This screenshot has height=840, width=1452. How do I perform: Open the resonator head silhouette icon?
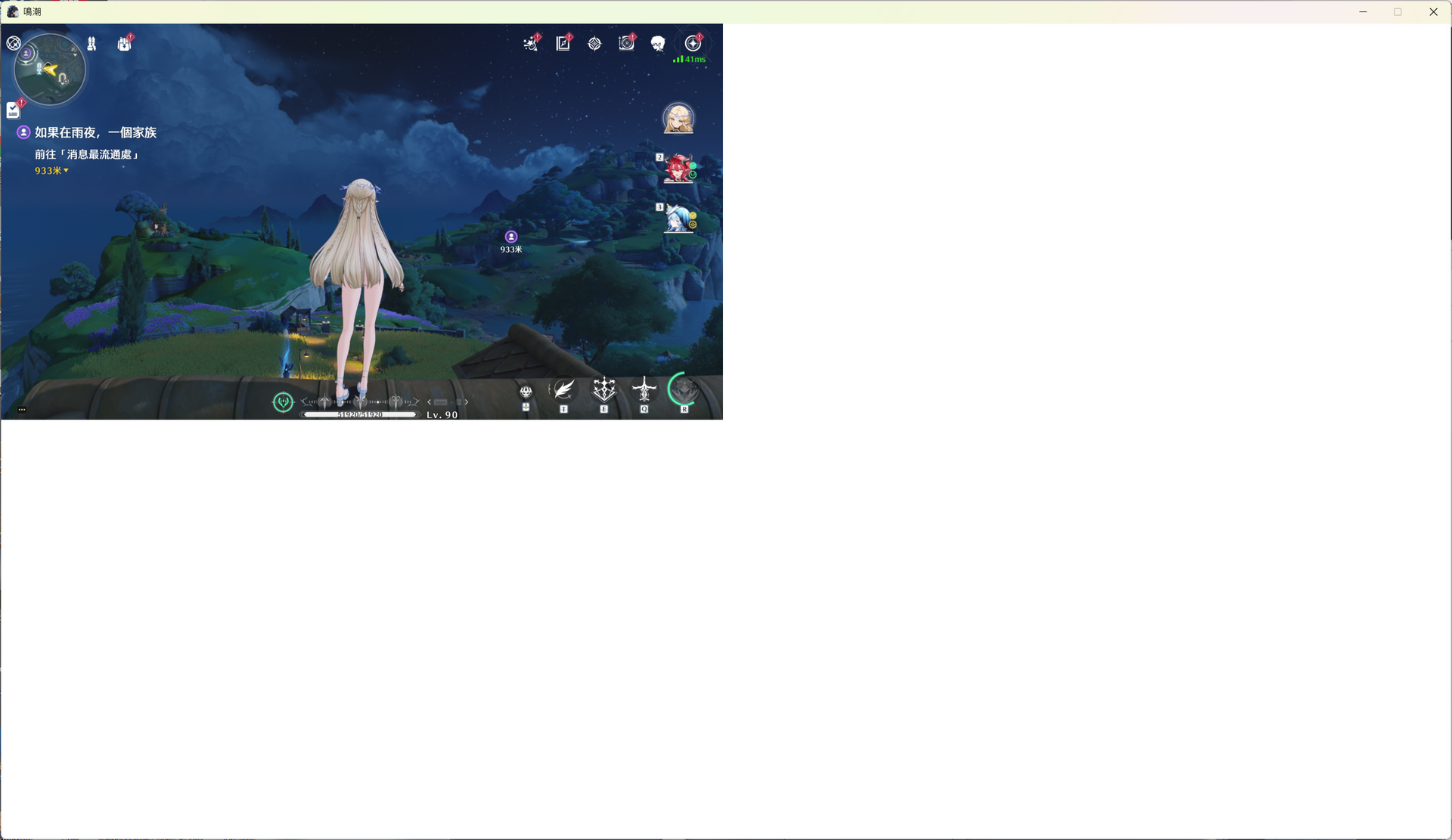pyautogui.click(x=659, y=44)
